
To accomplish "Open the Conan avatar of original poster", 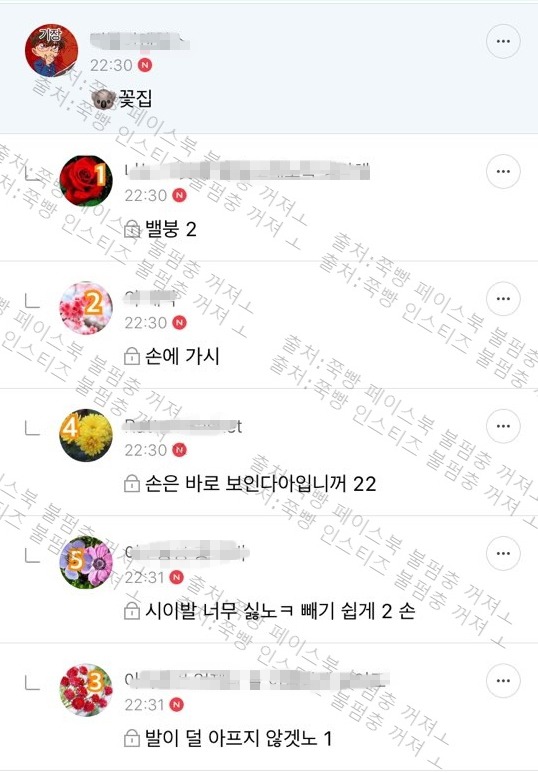I will coord(51,50).
